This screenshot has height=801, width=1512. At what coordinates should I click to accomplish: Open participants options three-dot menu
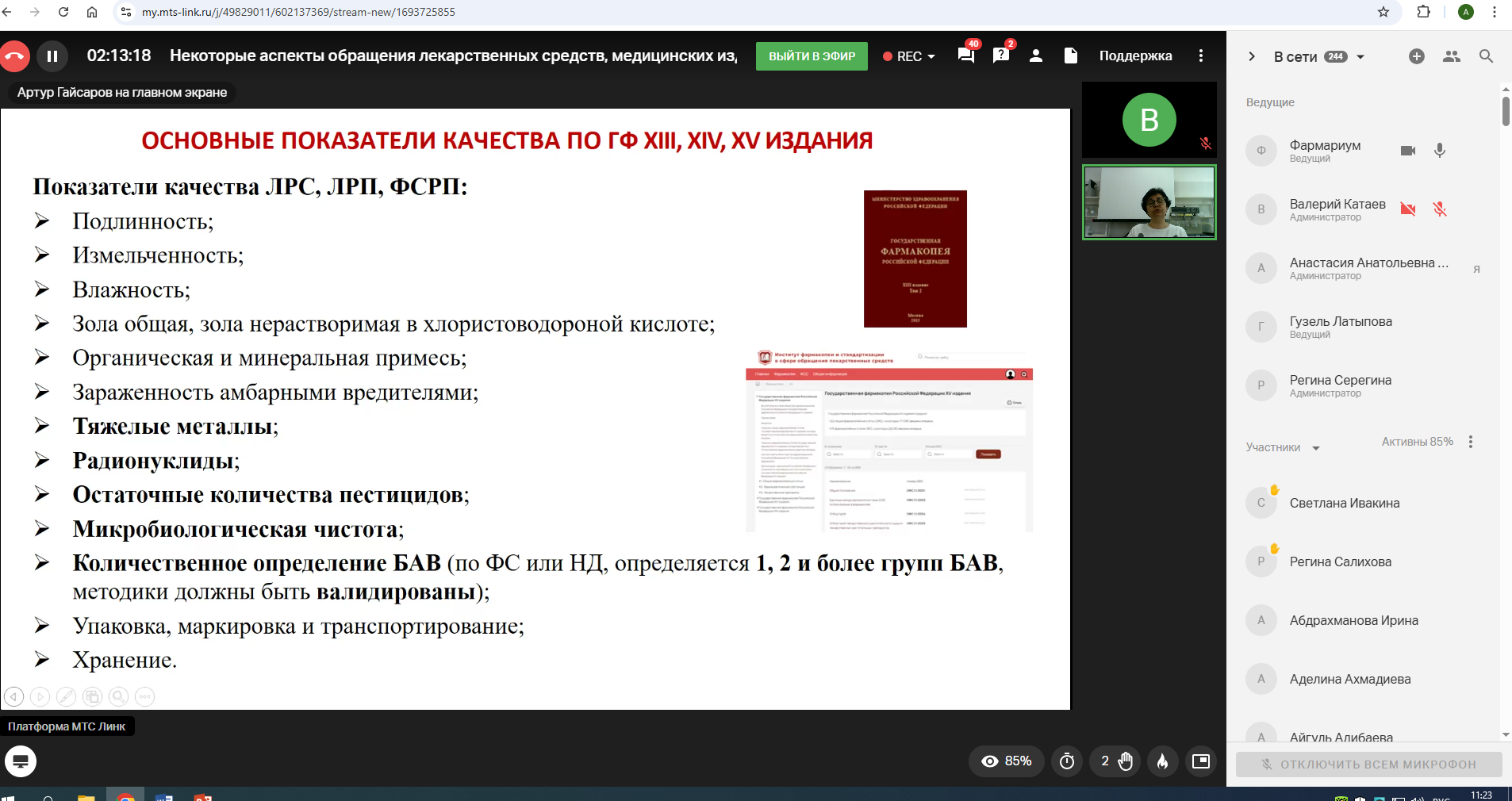[1471, 442]
